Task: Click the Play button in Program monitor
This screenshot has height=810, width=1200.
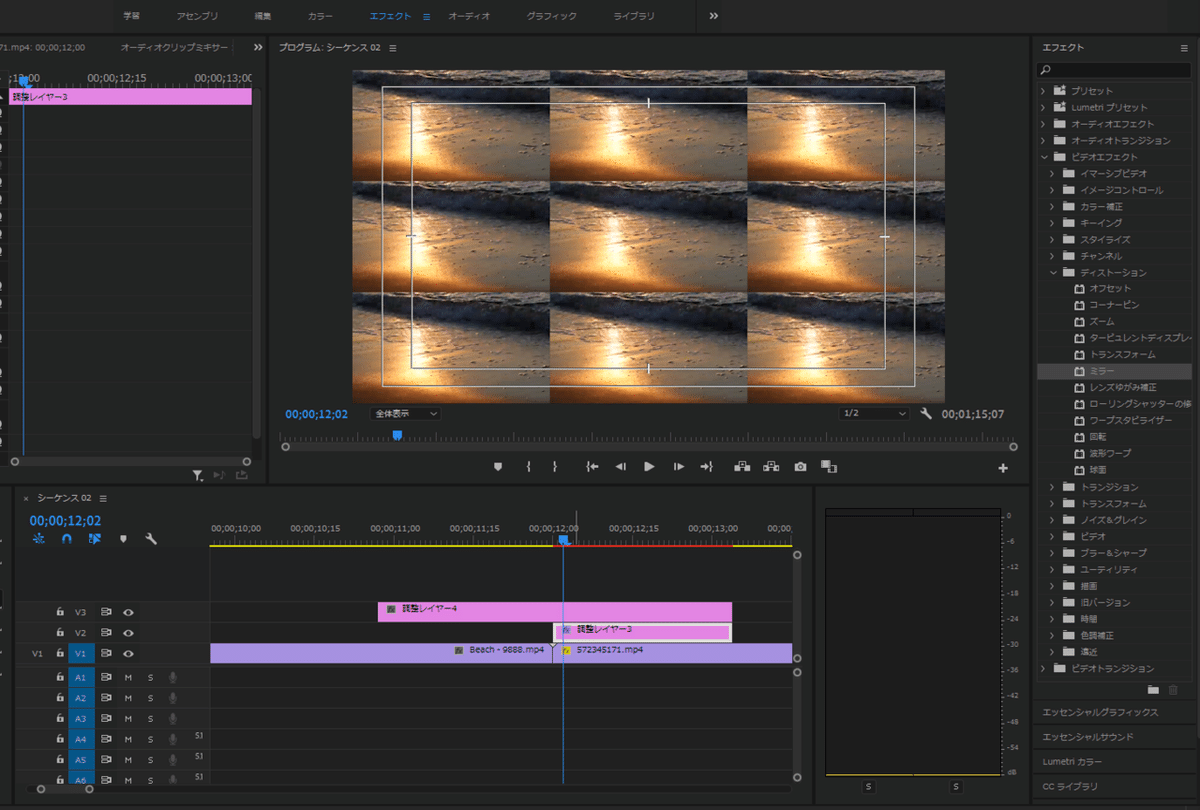Action: coord(649,466)
